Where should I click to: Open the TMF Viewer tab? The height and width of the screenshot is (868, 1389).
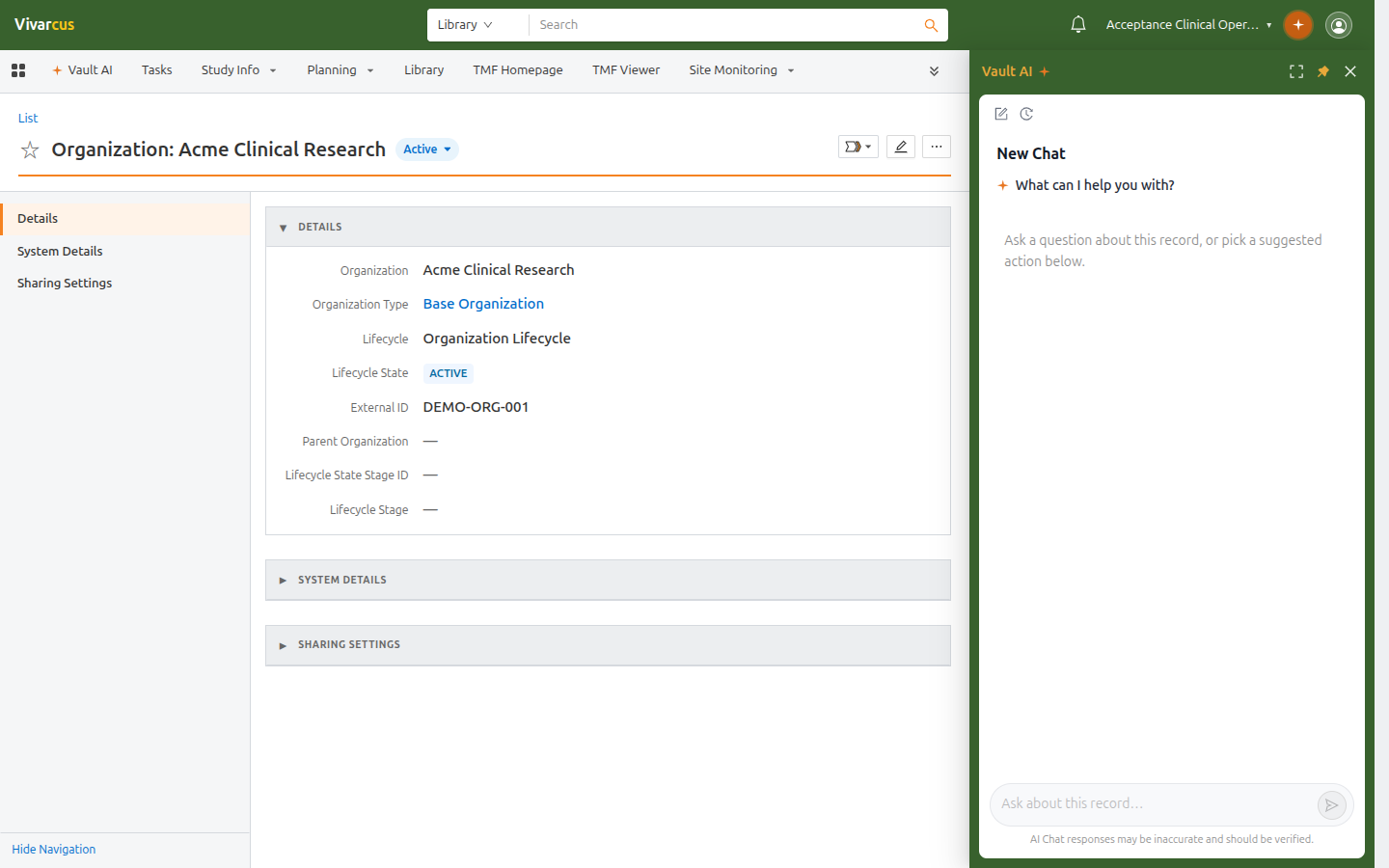[x=626, y=70]
